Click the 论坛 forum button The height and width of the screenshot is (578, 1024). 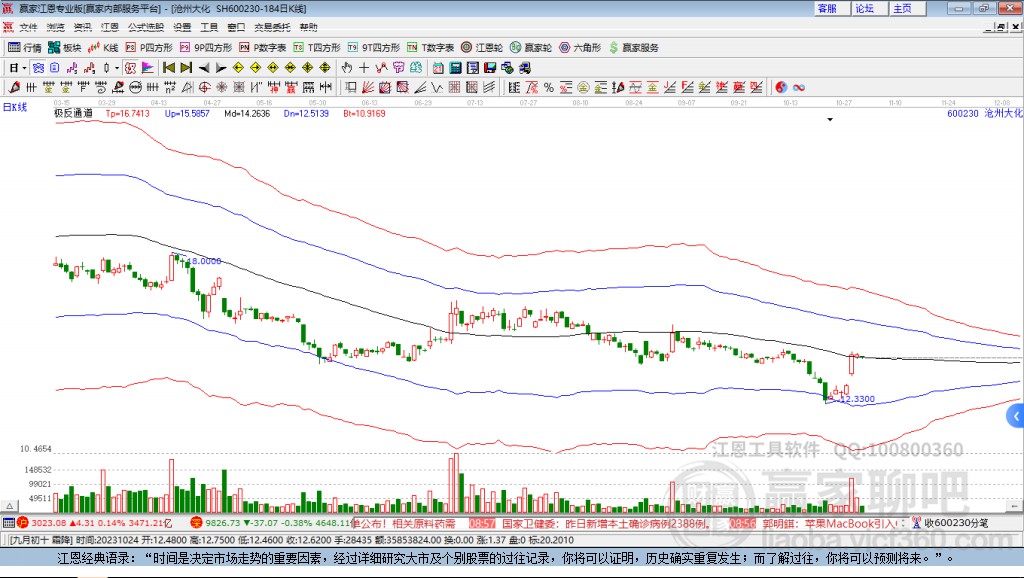tap(870, 8)
